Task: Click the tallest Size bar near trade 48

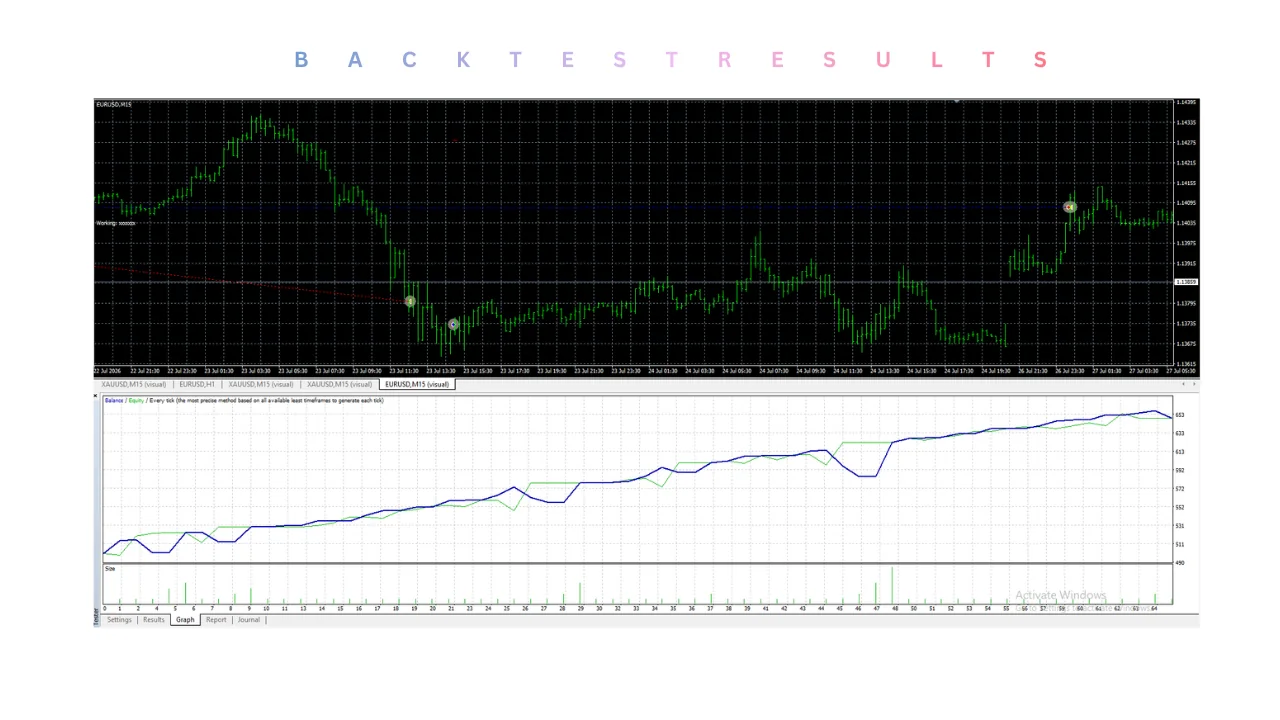Action: coord(892,585)
